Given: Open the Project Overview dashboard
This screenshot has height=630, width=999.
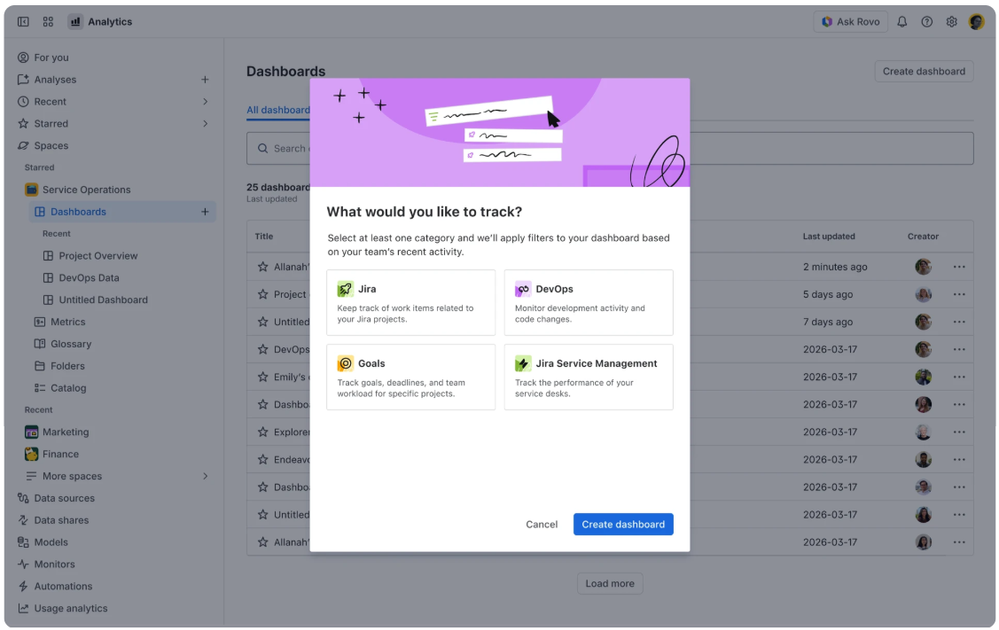Looking at the screenshot, I should (x=98, y=256).
